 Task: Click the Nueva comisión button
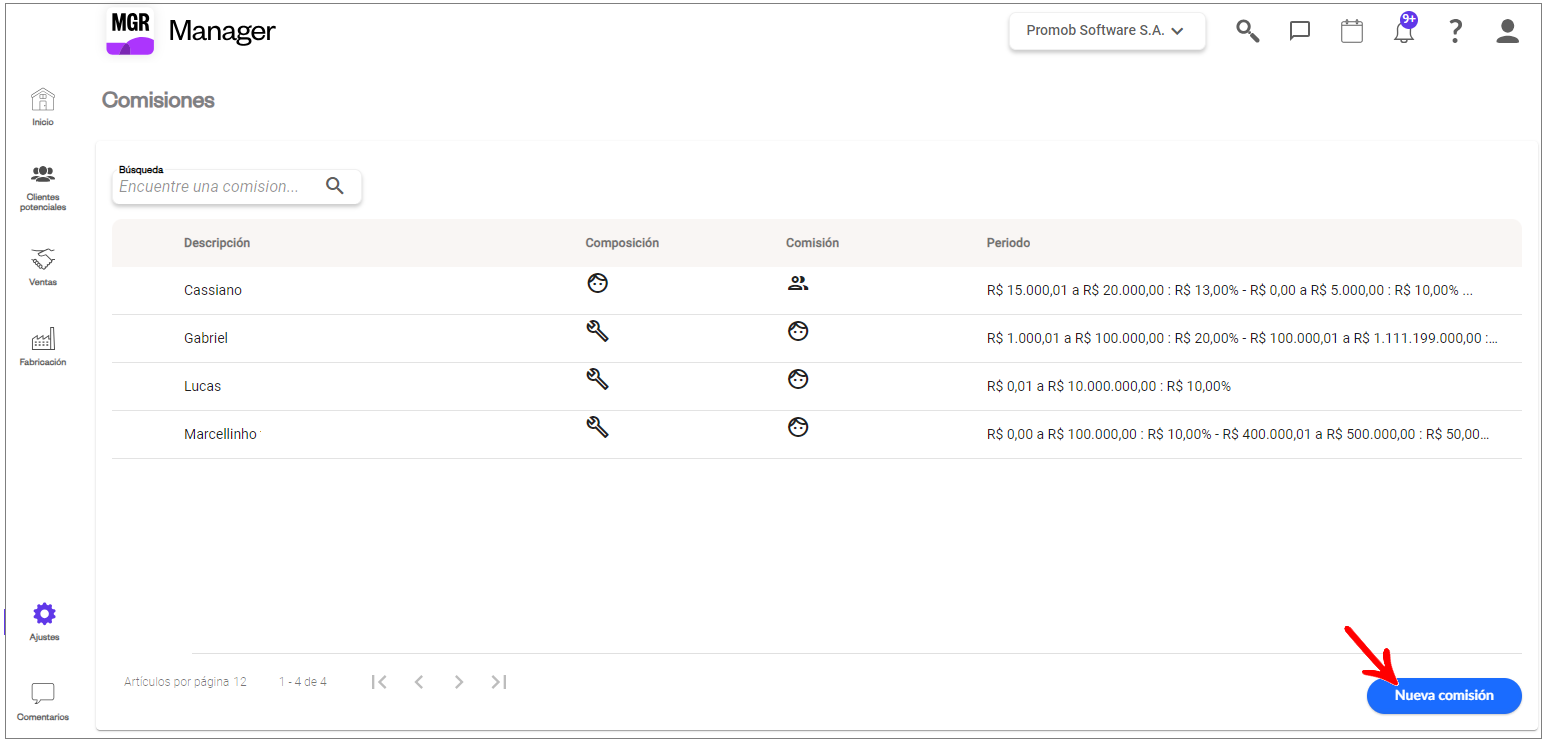(x=1444, y=695)
